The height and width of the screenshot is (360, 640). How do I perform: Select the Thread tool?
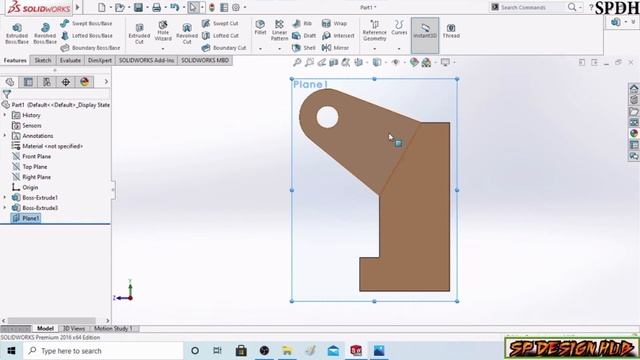[451, 31]
